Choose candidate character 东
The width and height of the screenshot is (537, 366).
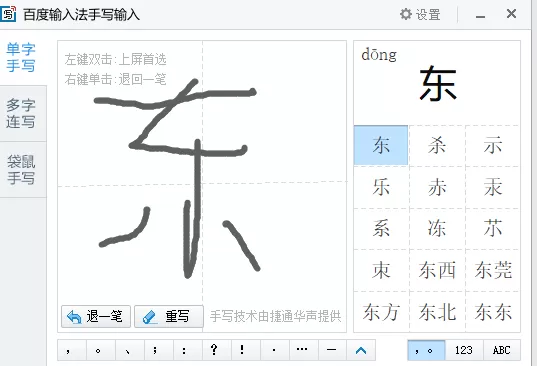tap(381, 145)
